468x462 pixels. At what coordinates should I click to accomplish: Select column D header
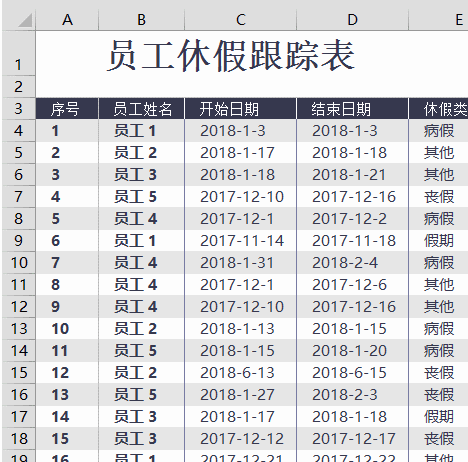352,20
